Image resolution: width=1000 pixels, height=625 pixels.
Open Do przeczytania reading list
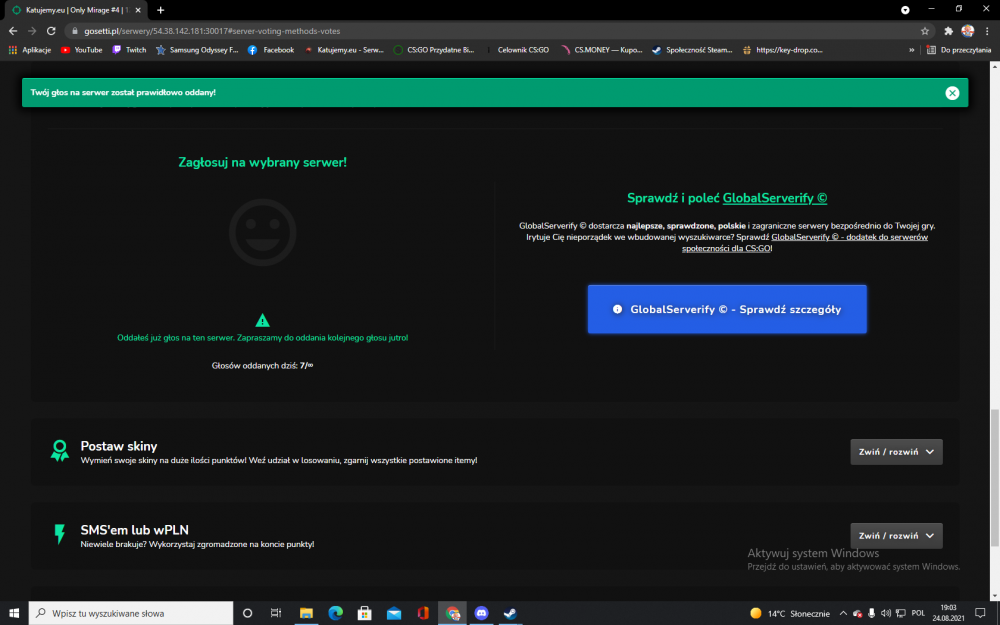click(x=959, y=50)
